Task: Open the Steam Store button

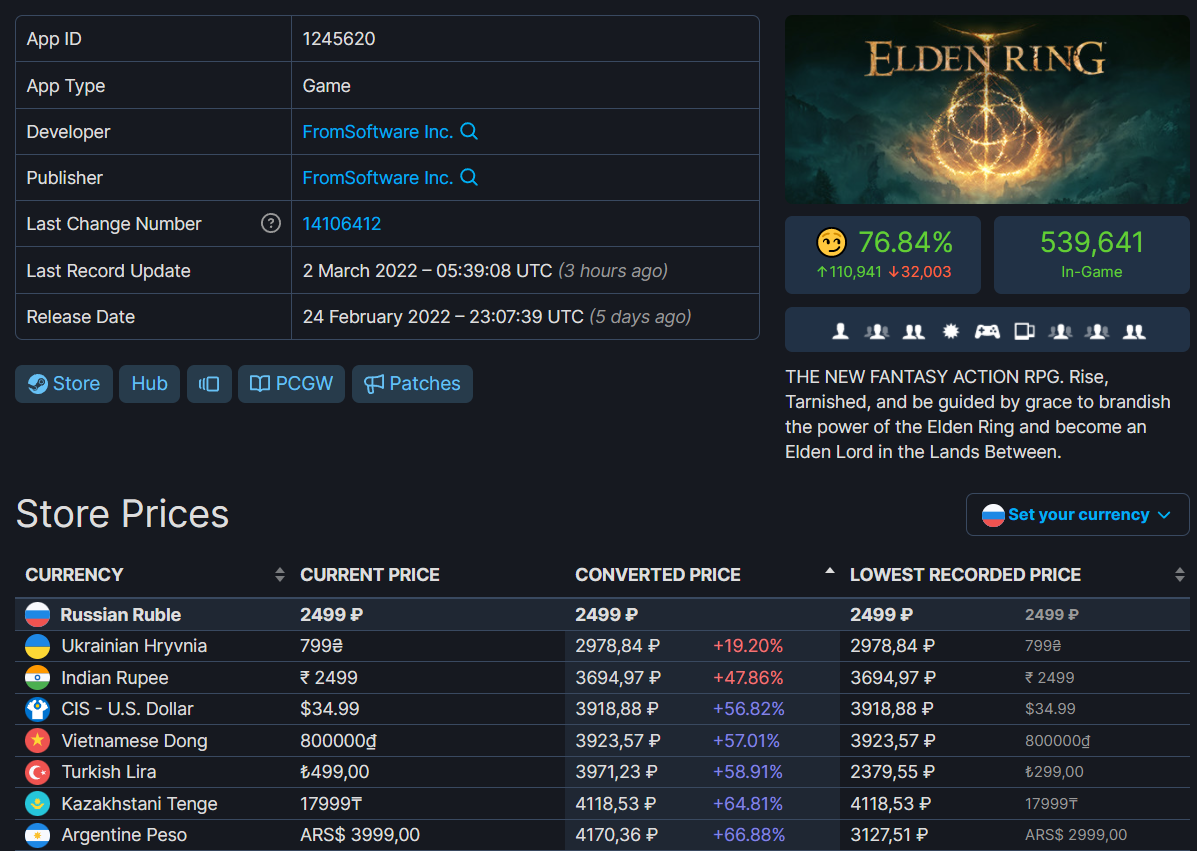Action: click(x=64, y=383)
